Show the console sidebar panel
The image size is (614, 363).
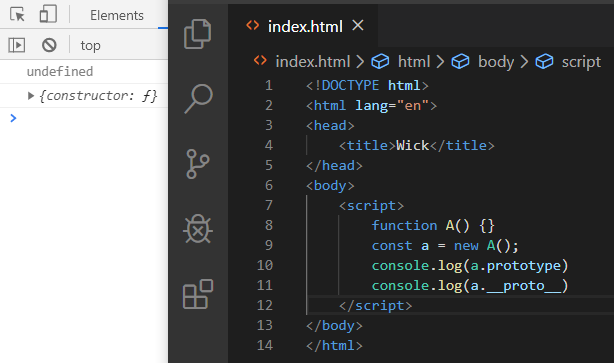pyautogui.click(x=16, y=45)
